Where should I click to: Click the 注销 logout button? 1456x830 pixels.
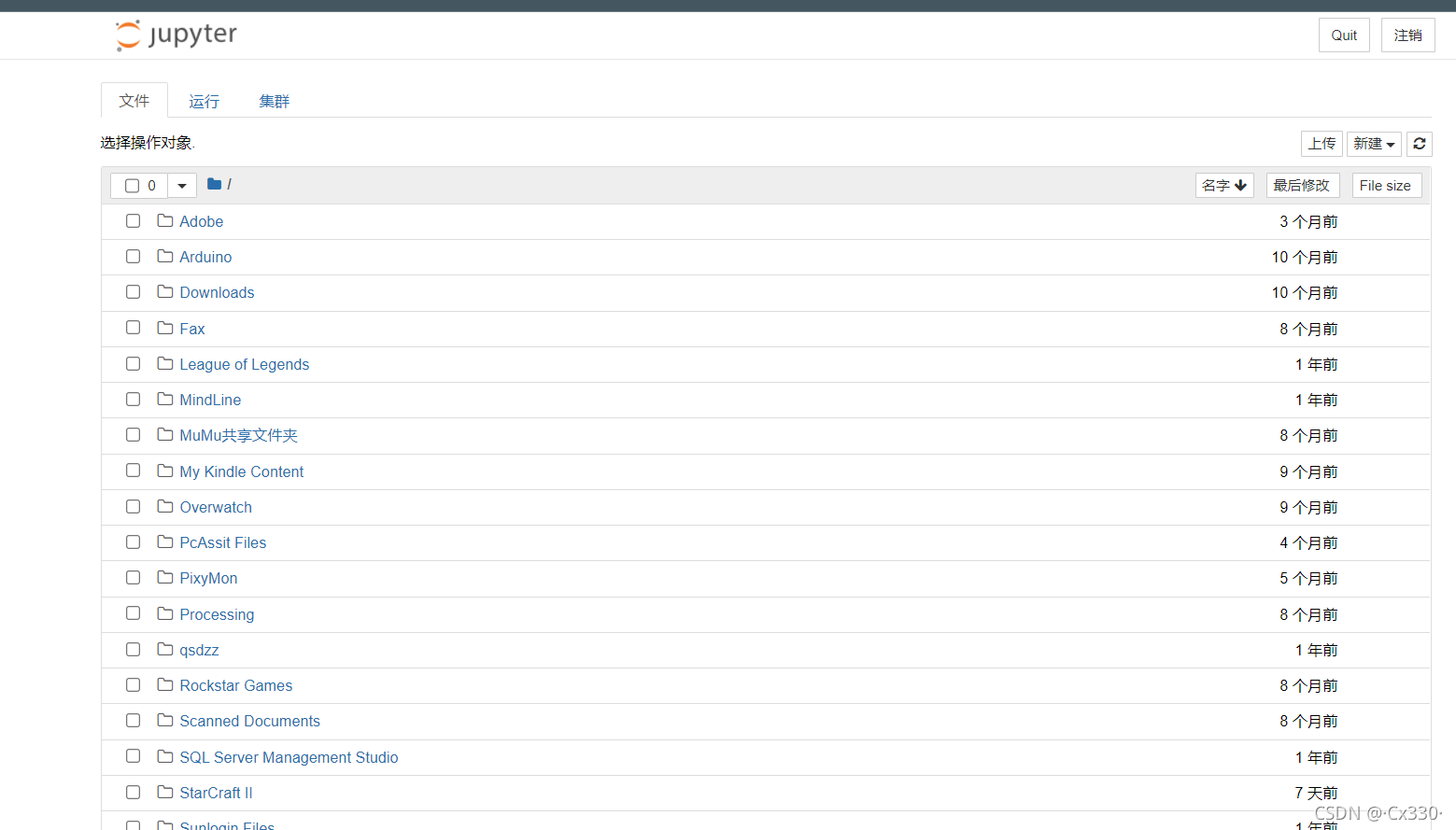(1407, 35)
